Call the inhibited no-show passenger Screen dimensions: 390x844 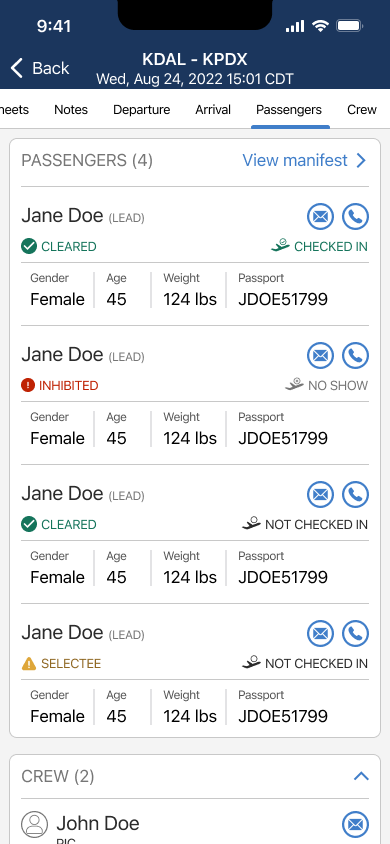point(356,356)
